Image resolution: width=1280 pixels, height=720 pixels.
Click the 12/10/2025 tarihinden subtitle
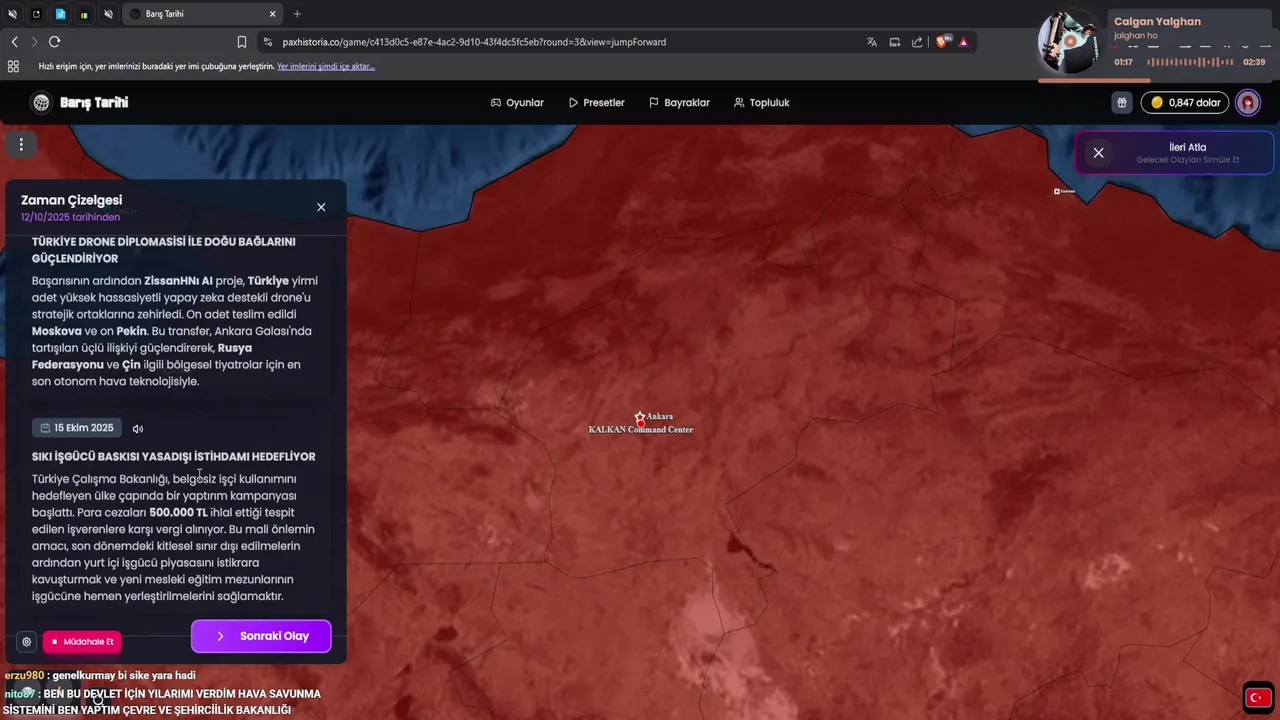tap(70, 217)
